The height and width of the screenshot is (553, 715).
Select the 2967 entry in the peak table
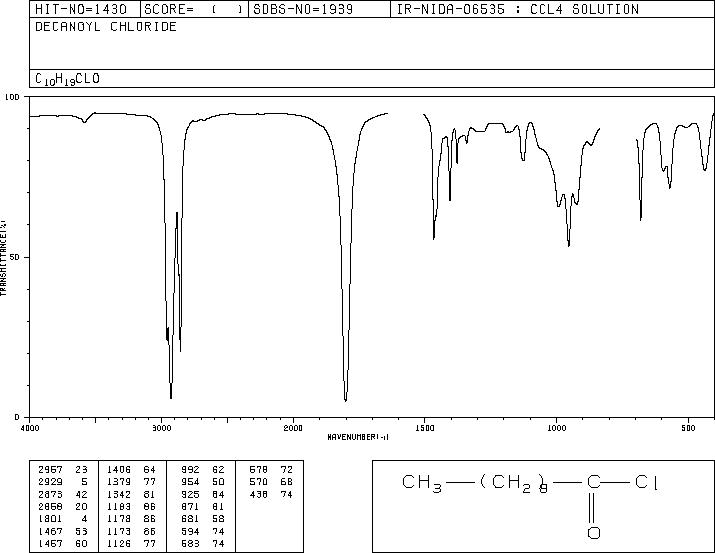coord(62,470)
